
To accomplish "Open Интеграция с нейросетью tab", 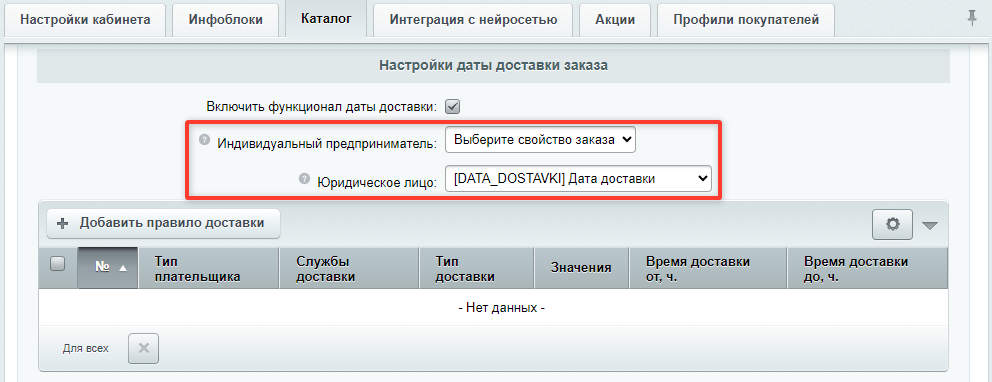I will coord(473,20).
